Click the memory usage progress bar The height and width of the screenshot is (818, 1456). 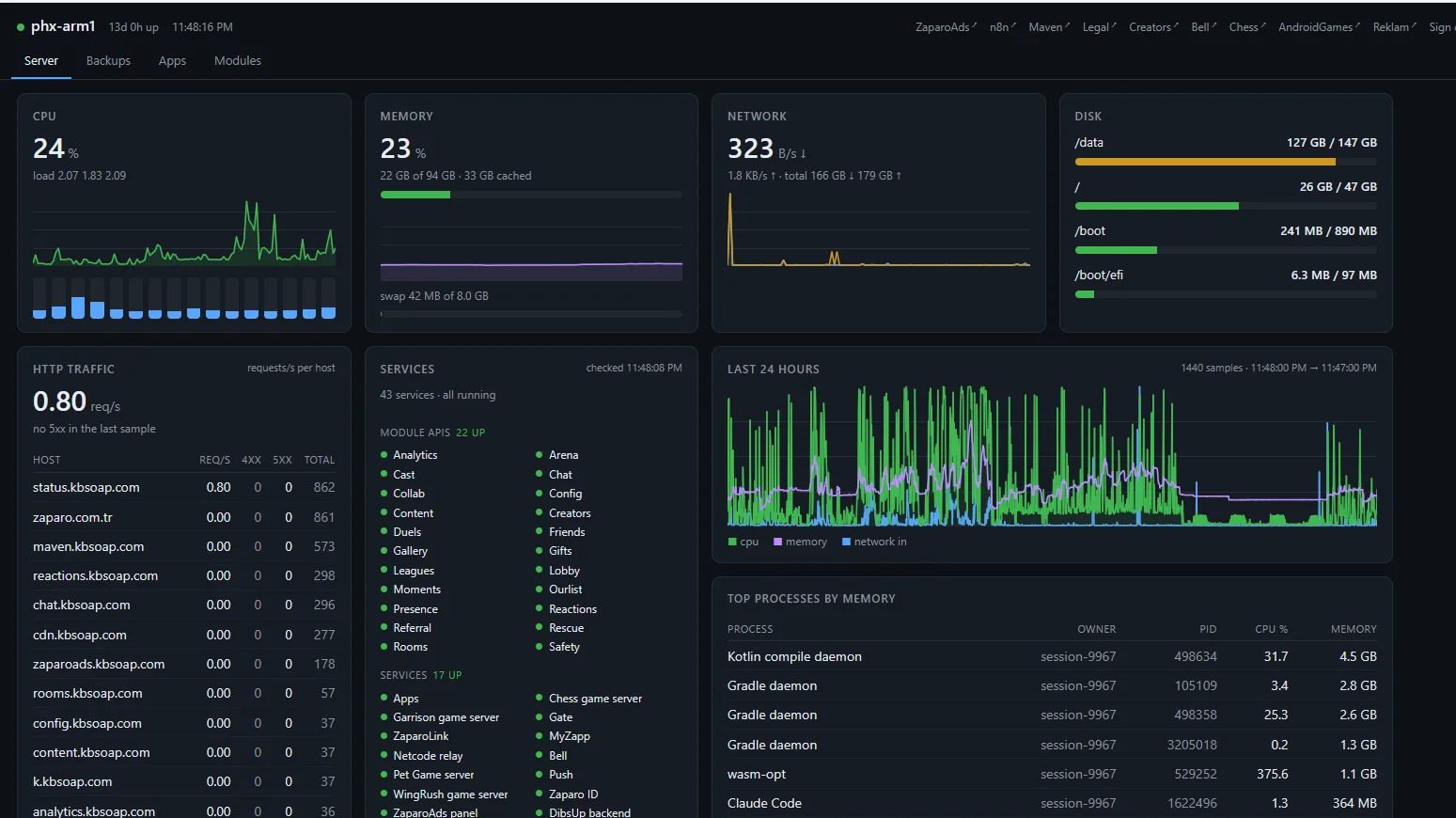pos(531,195)
